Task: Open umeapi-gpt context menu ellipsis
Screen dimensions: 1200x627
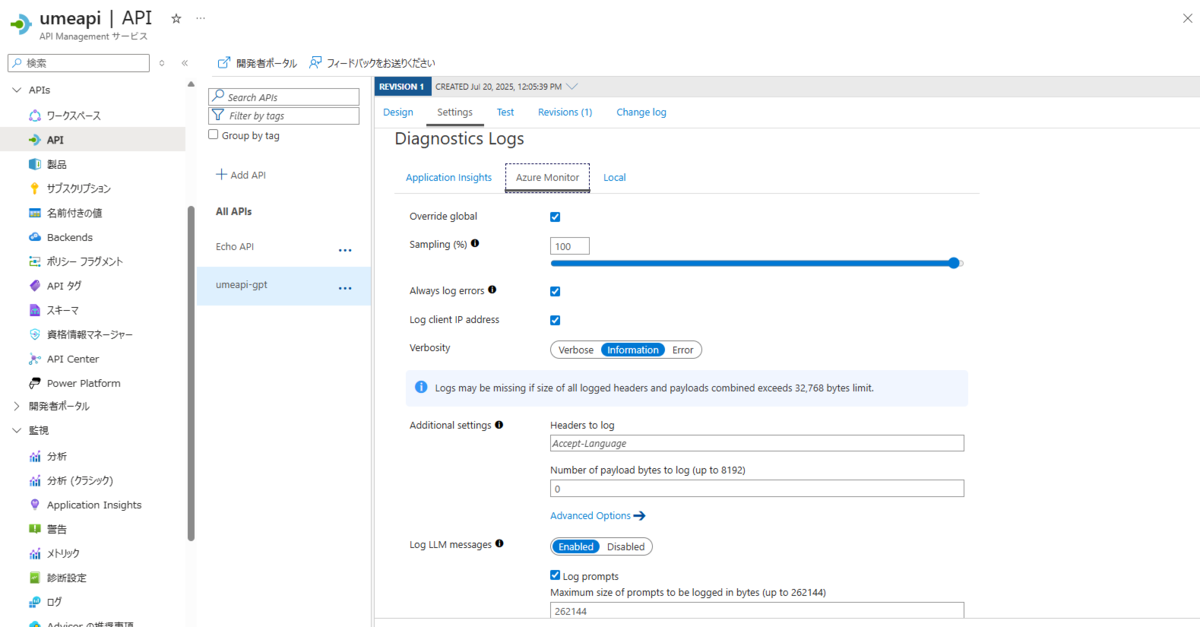Action: coord(345,288)
